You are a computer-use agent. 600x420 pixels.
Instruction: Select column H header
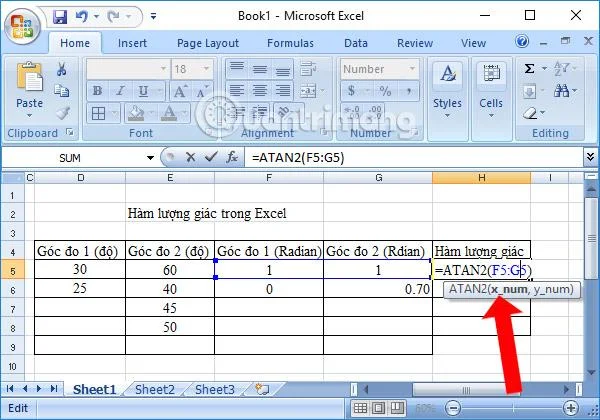481,177
